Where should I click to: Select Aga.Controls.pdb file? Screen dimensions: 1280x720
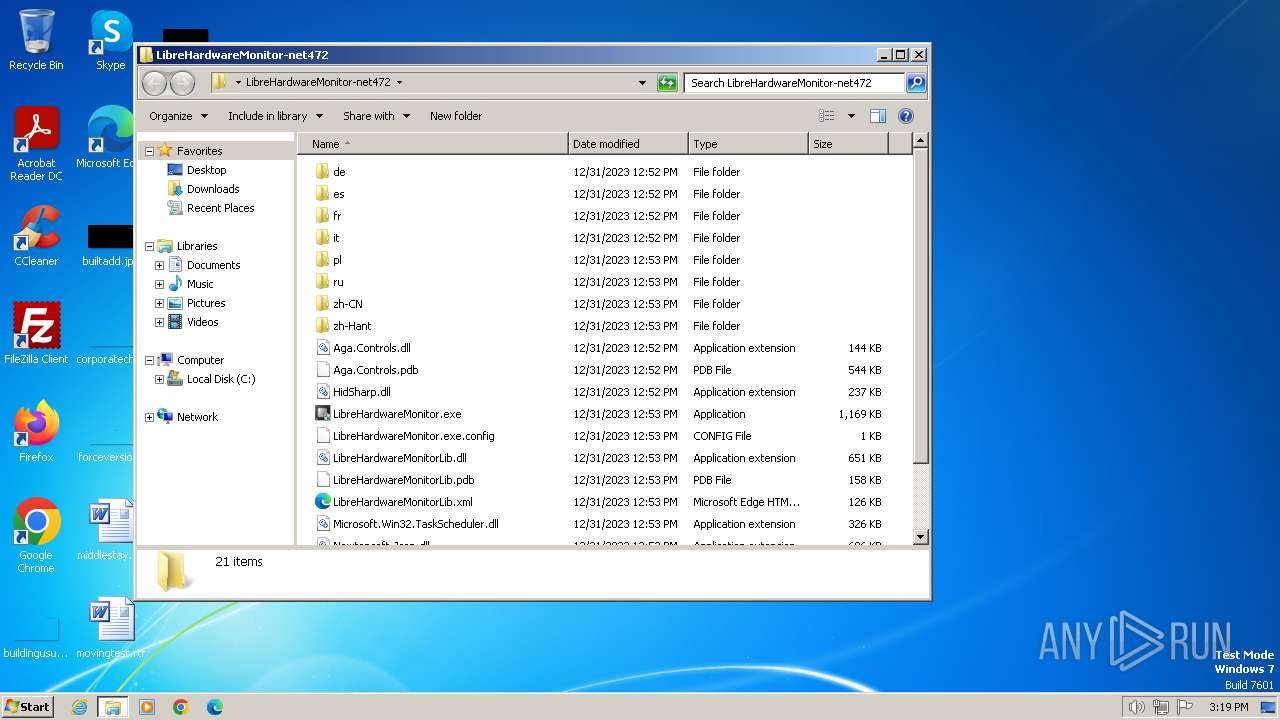coord(375,370)
